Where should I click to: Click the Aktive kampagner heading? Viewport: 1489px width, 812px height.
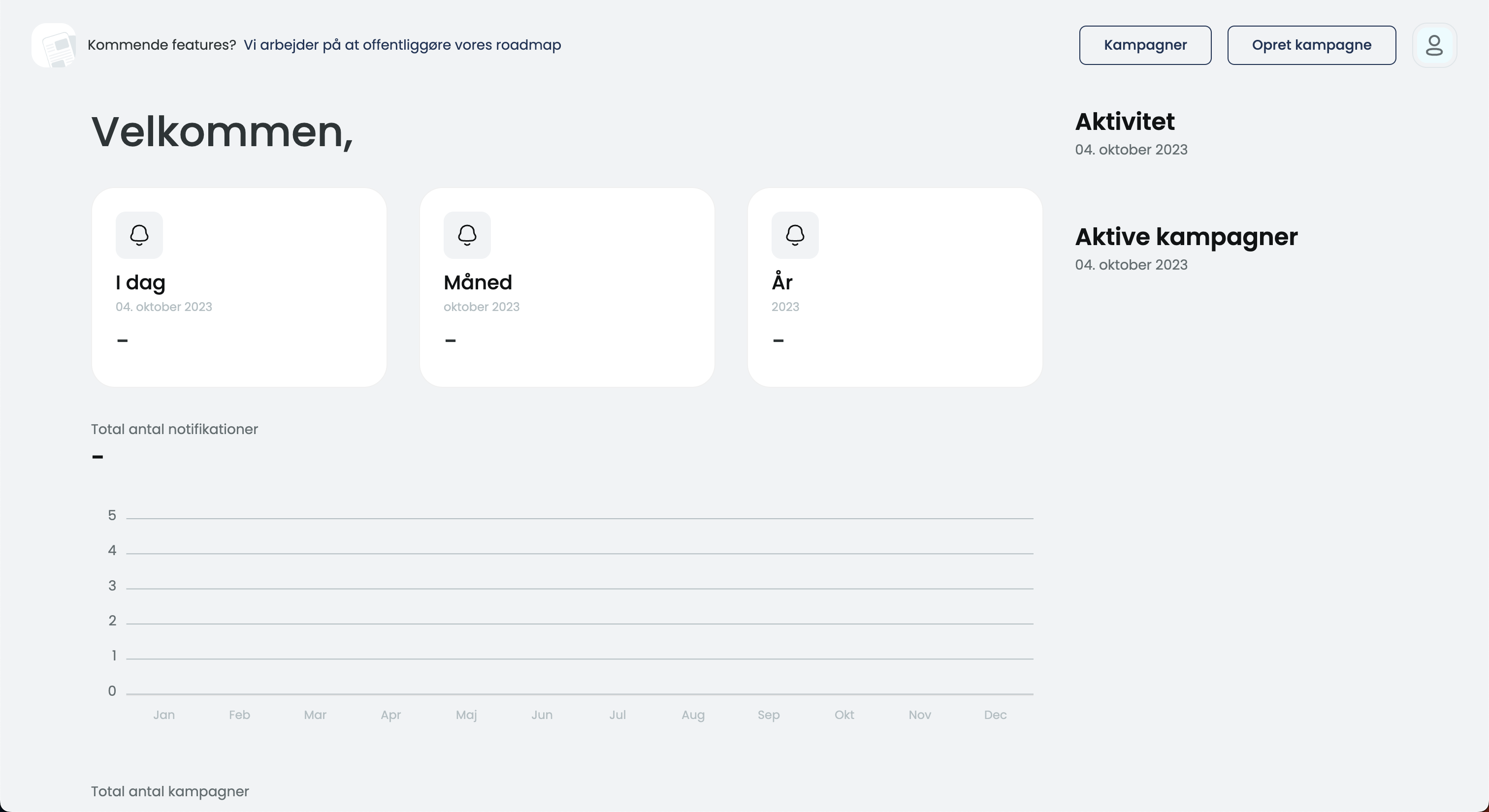click(x=1186, y=237)
